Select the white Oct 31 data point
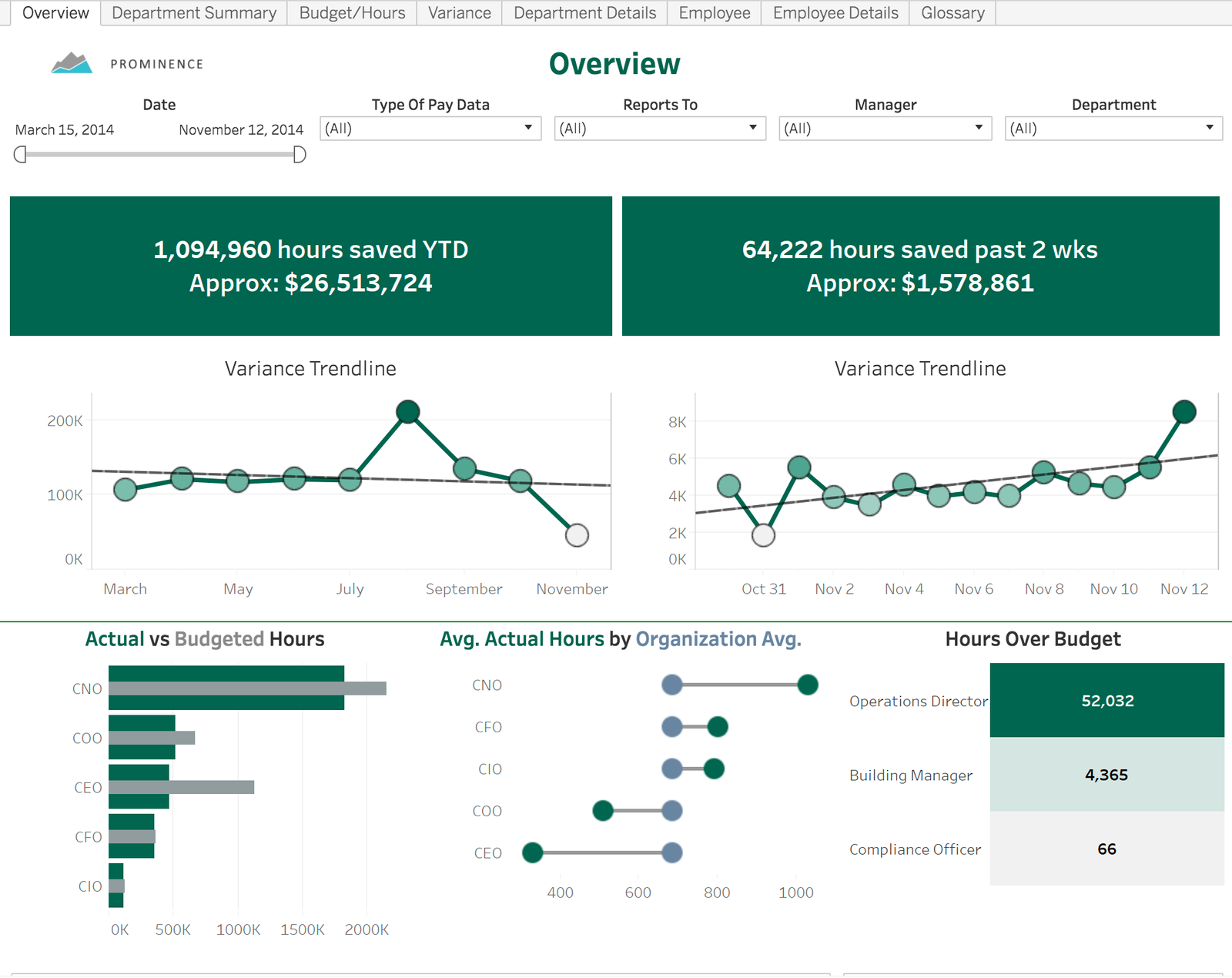This screenshot has width=1232, height=978. [x=763, y=535]
